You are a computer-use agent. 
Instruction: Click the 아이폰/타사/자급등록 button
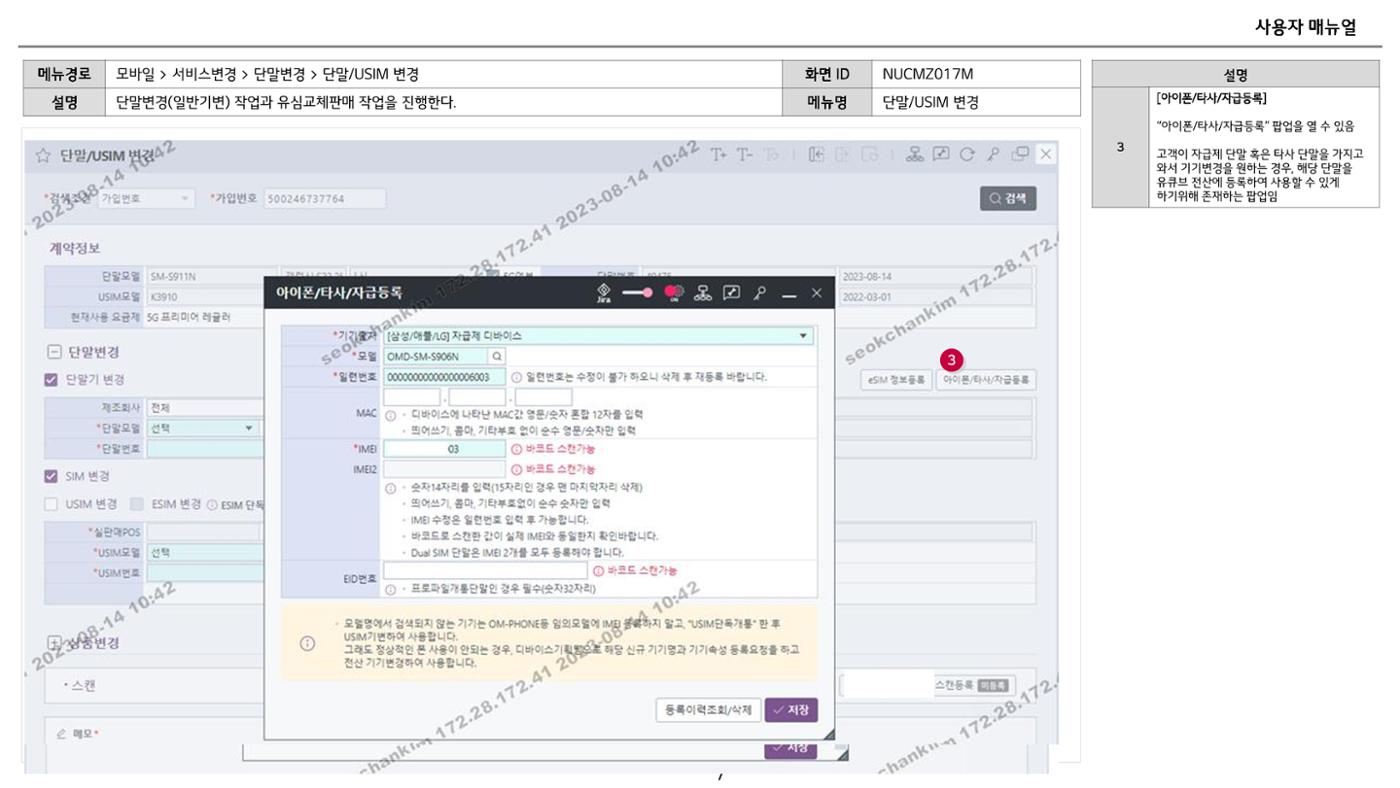[x=985, y=380]
